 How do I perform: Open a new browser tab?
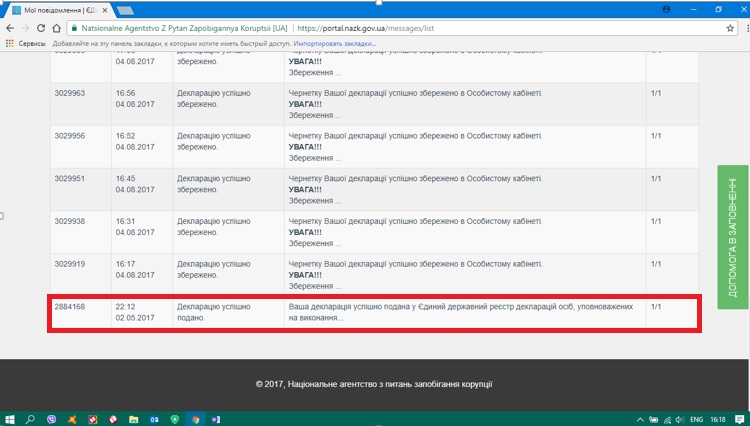(127, 9)
